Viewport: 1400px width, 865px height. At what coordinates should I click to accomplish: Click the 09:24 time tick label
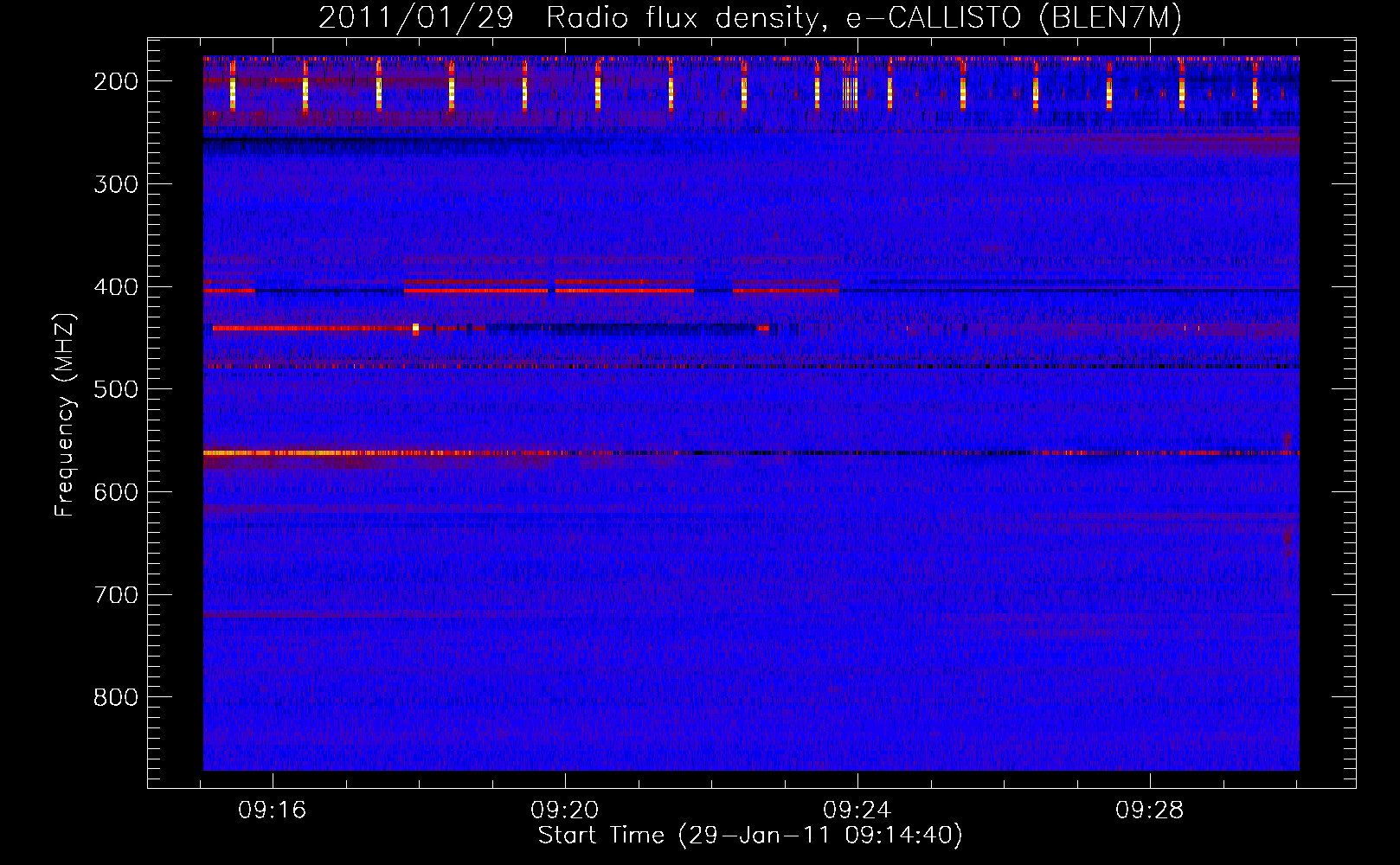[857, 811]
